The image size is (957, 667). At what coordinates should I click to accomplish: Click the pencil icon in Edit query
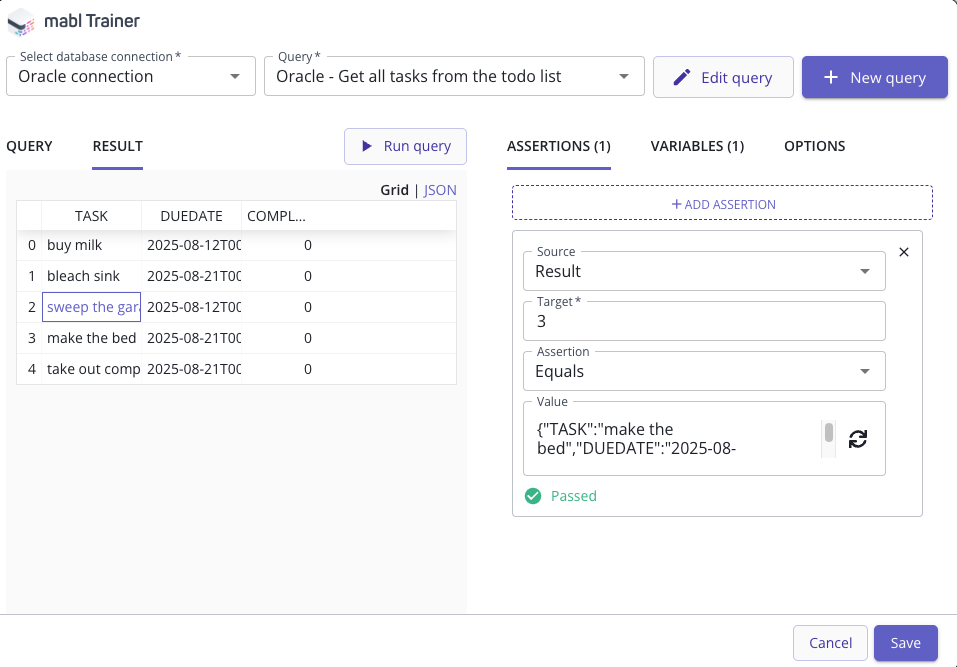click(x=682, y=77)
